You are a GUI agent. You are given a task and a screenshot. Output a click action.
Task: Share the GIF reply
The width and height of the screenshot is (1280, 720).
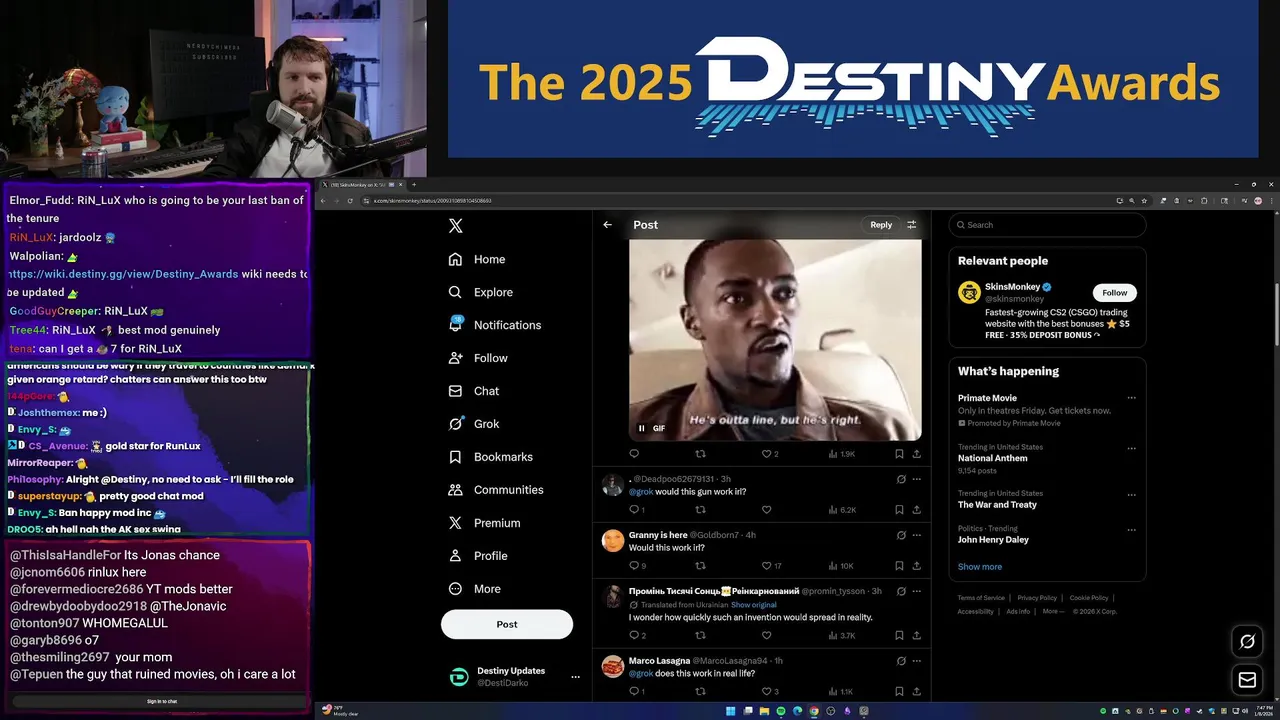point(916,454)
